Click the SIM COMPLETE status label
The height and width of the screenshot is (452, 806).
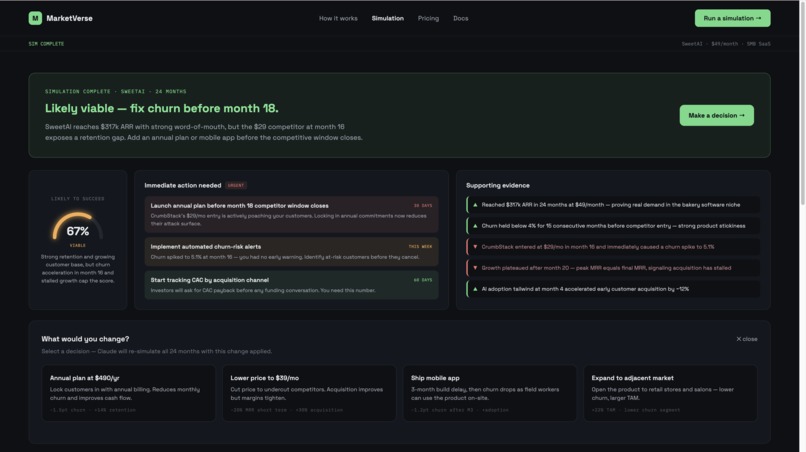click(x=46, y=44)
